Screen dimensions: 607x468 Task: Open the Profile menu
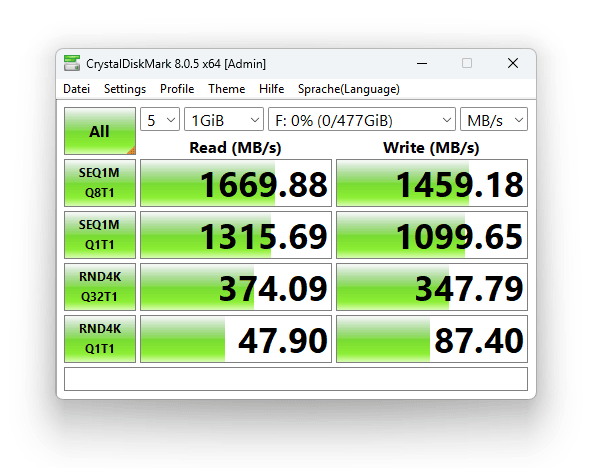pos(177,89)
